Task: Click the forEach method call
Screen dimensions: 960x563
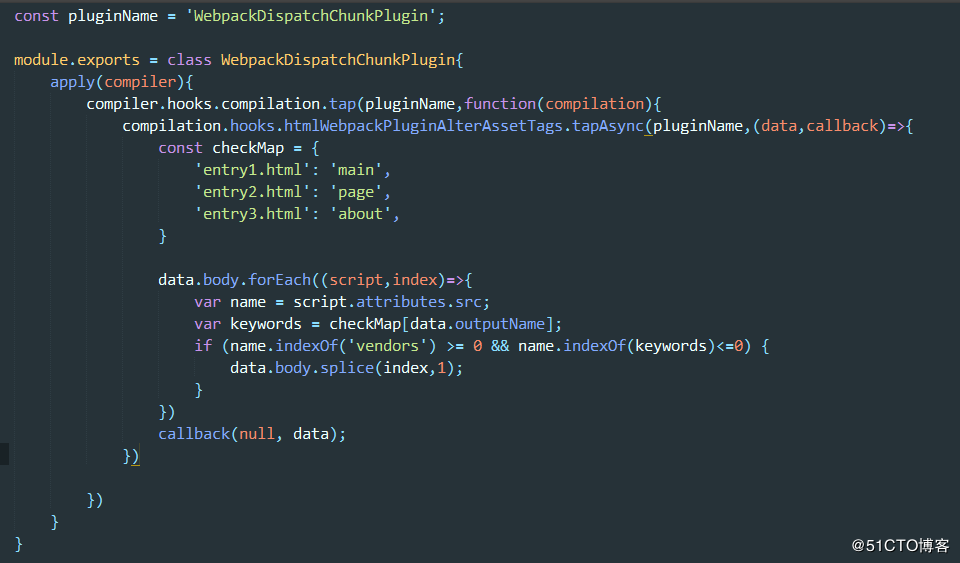Action: click(x=279, y=280)
